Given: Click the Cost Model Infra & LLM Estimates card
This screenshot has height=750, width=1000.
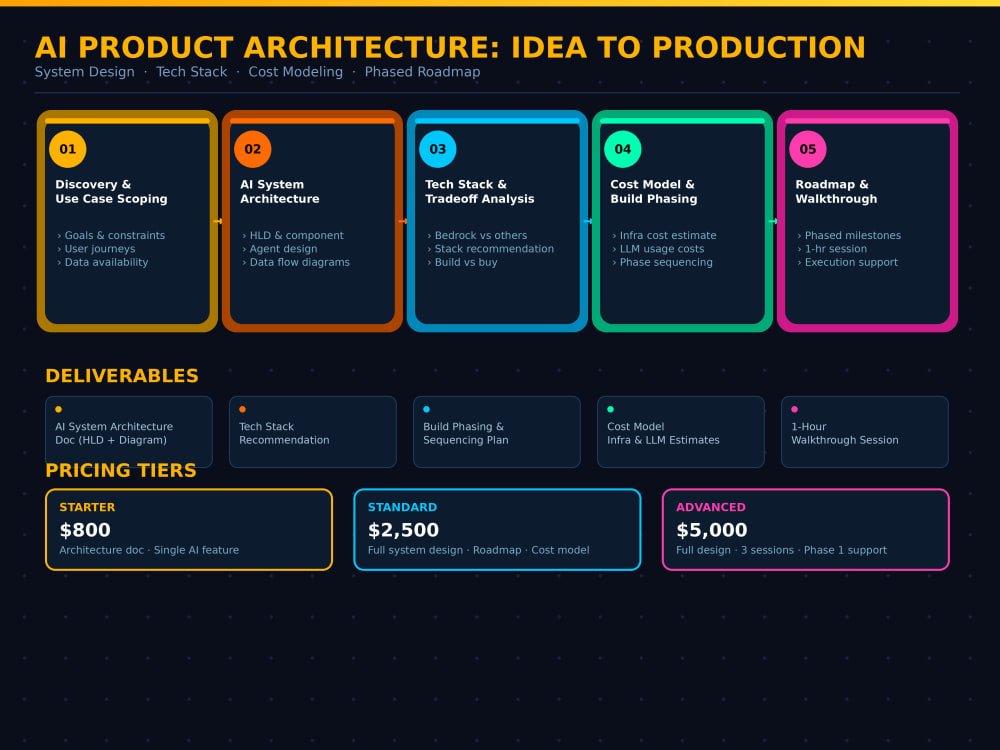Looking at the screenshot, I should 680,432.
